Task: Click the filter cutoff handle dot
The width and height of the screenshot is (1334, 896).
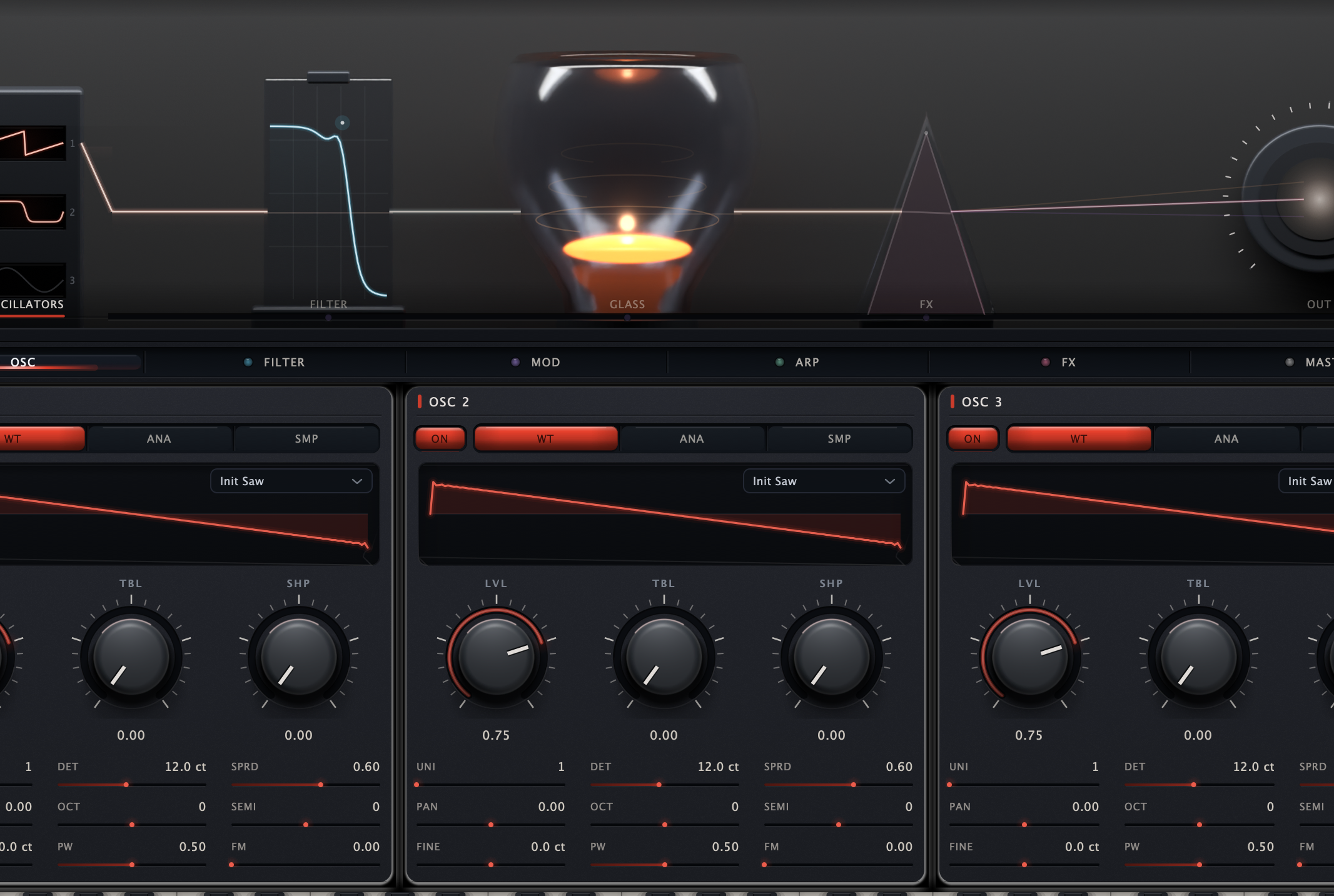Action: (342, 123)
